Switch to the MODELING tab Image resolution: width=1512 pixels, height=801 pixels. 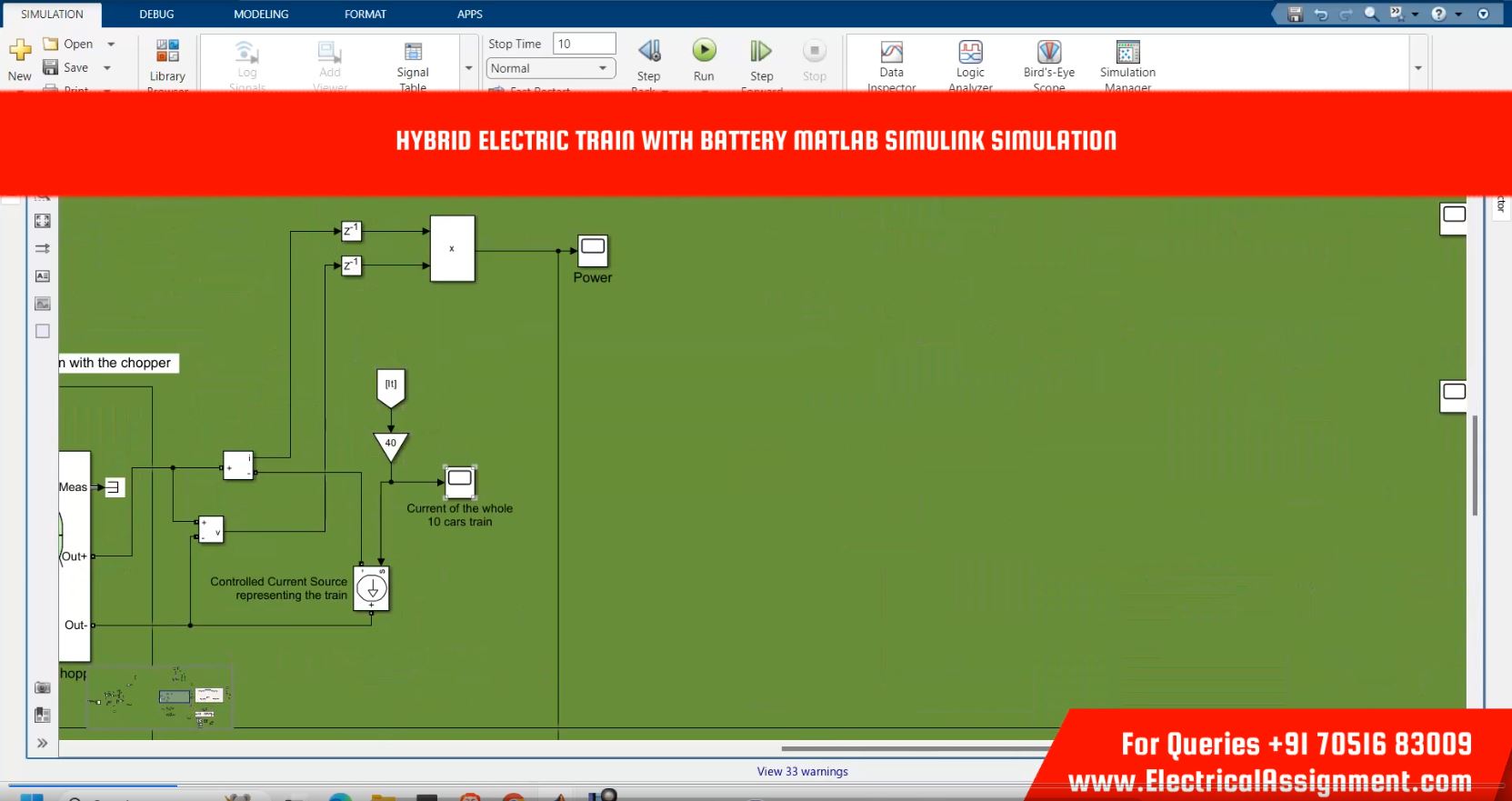(261, 14)
